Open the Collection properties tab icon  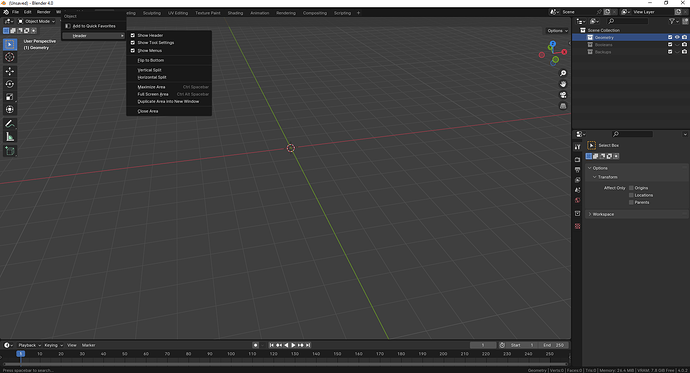tap(577, 213)
